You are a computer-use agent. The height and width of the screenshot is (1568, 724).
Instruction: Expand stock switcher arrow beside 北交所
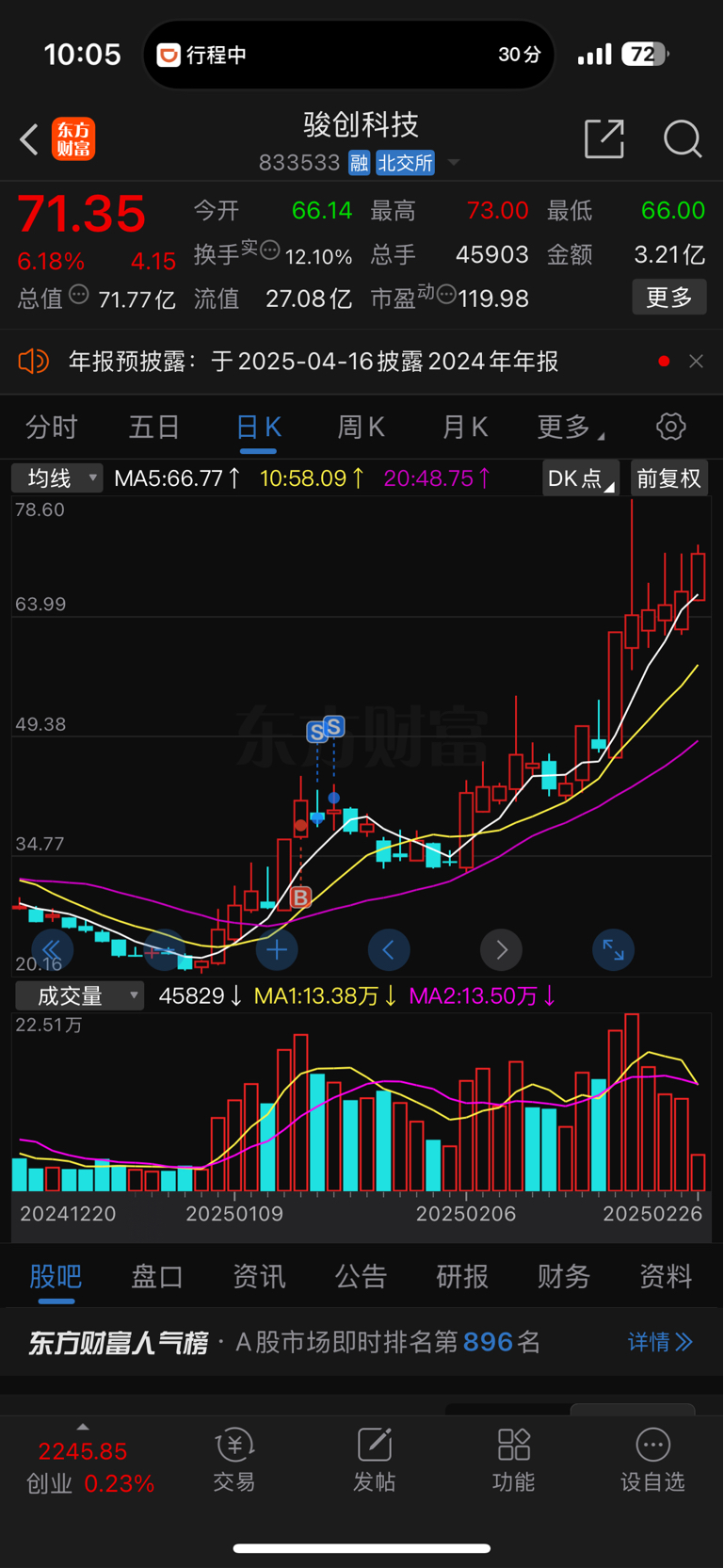(454, 163)
